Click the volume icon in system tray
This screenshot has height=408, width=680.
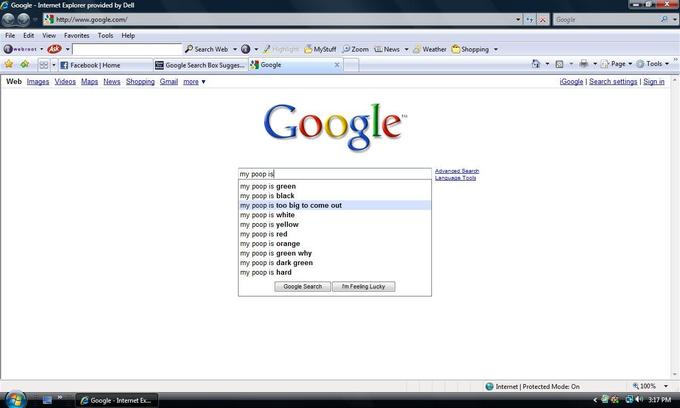click(639, 399)
